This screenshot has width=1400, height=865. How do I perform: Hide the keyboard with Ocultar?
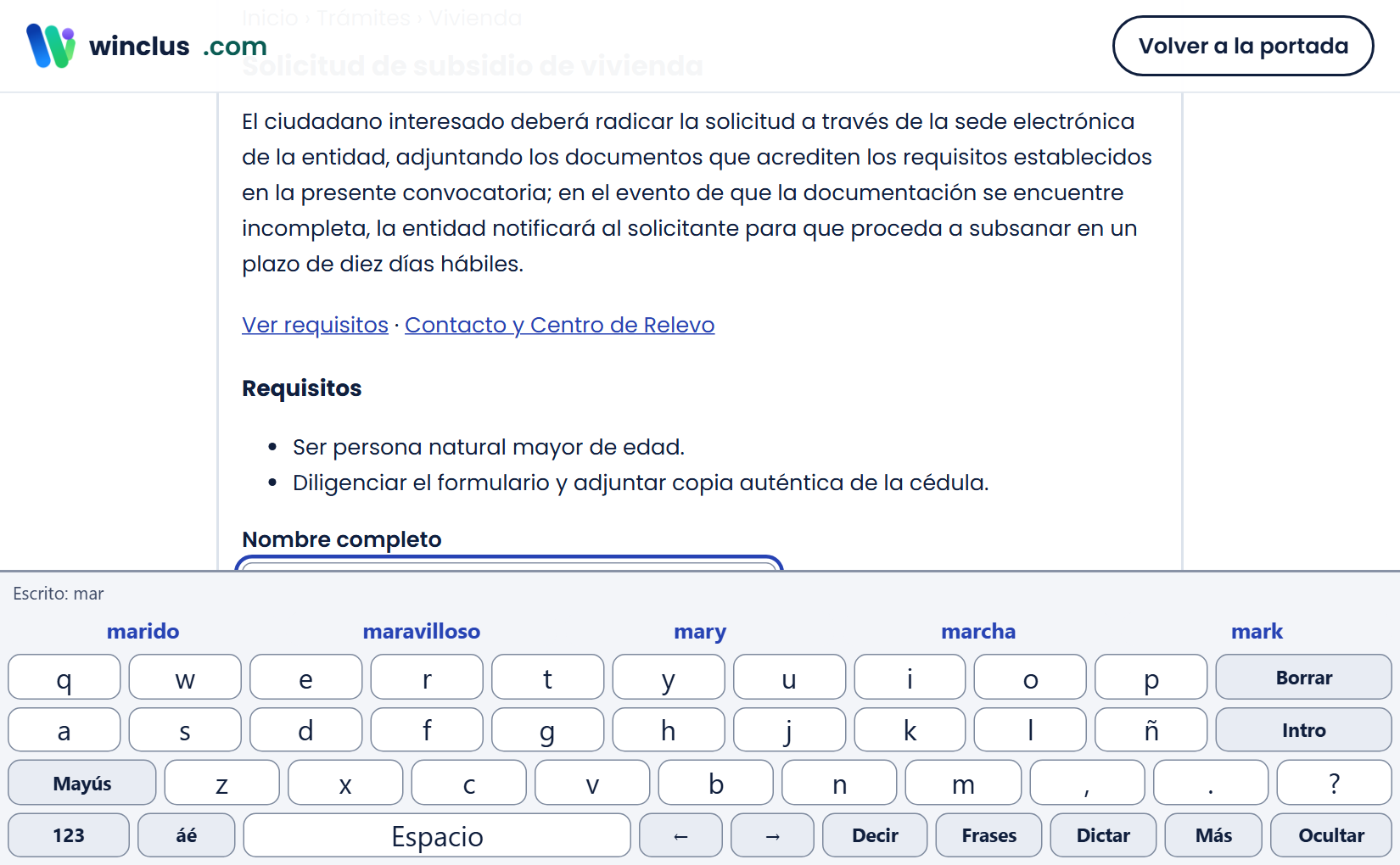coord(1331,835)
